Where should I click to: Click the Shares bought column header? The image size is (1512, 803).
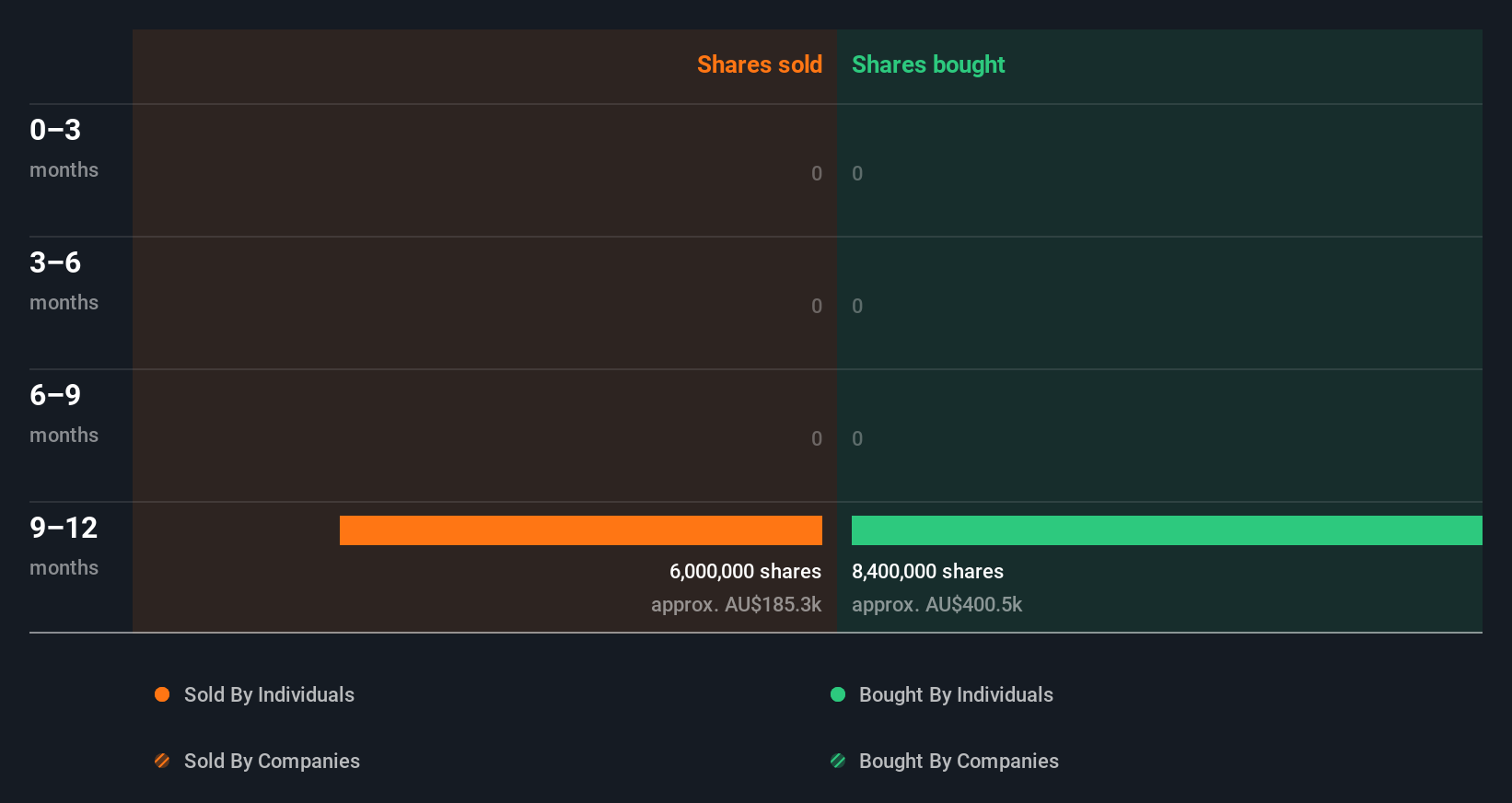(928, 64)
